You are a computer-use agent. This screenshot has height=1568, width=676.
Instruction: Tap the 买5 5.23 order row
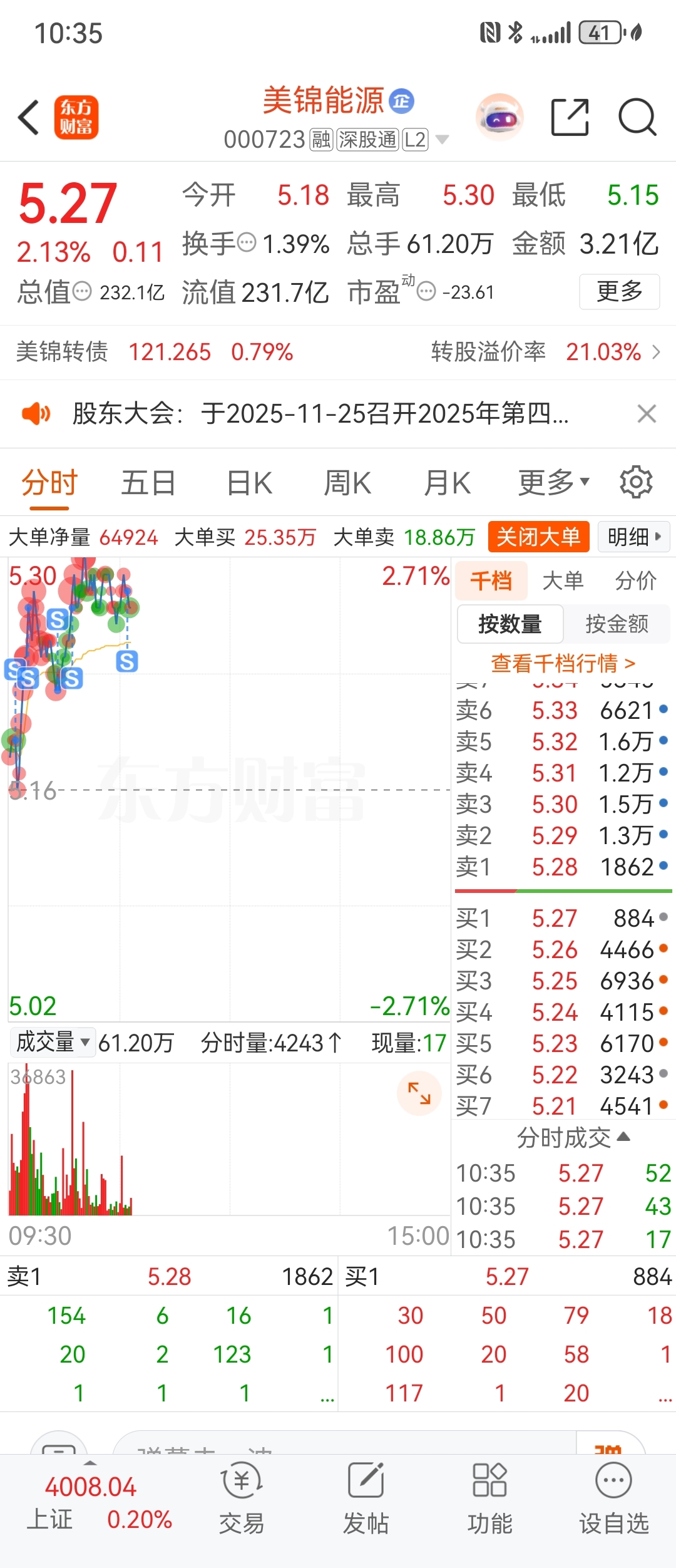tap(562, 1044)
